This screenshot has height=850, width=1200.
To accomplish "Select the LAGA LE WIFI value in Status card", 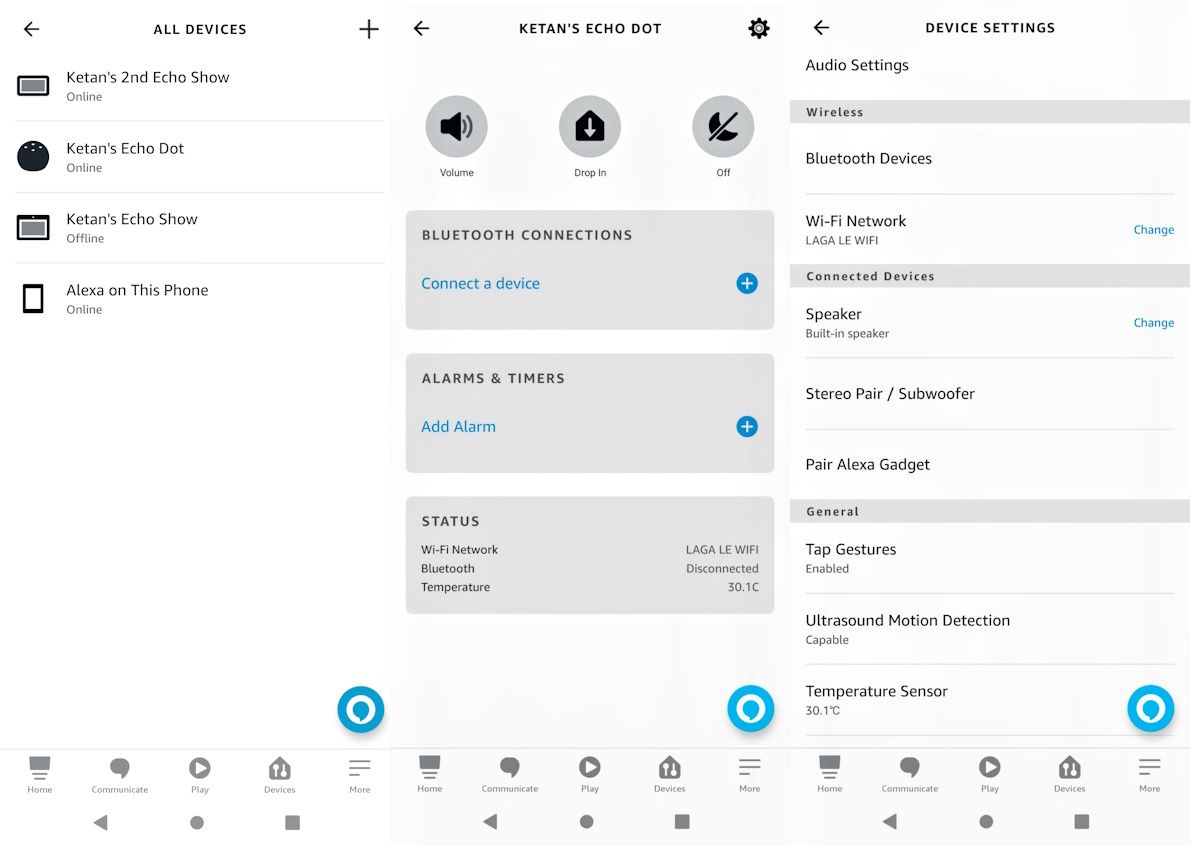I will (x=722, y=550).
